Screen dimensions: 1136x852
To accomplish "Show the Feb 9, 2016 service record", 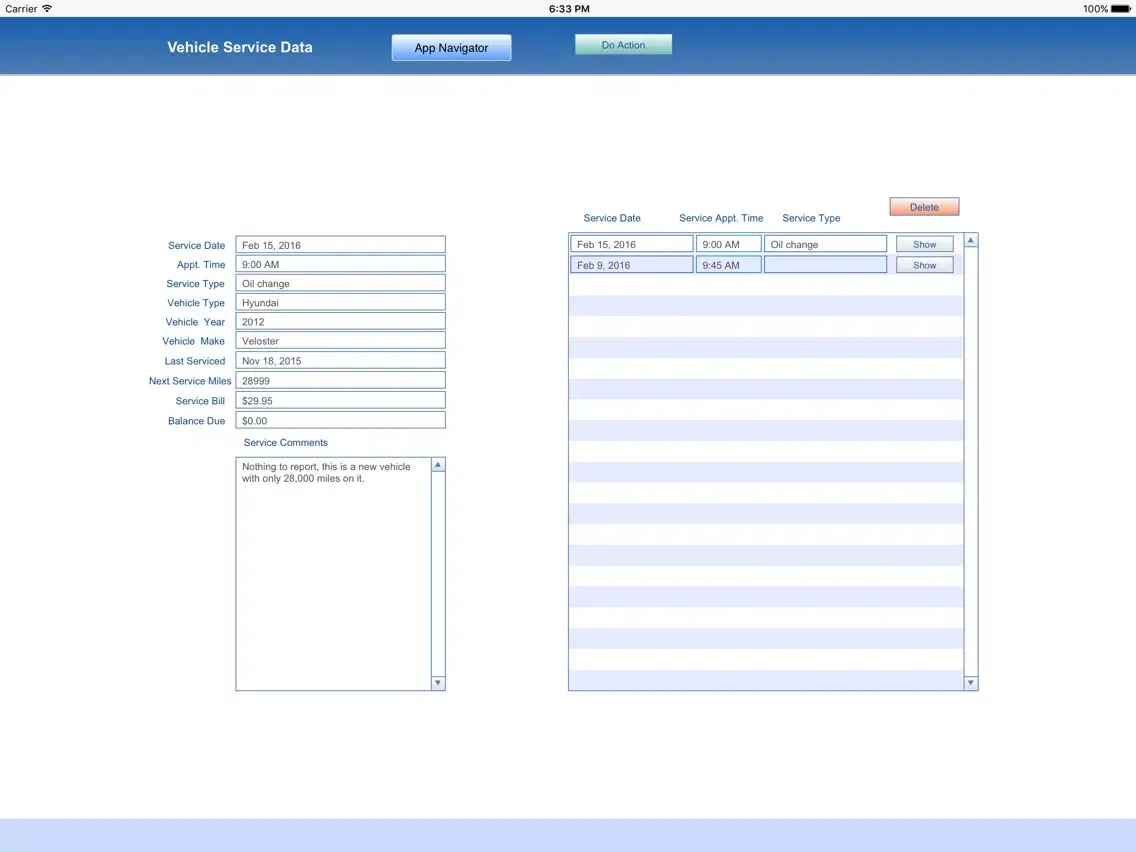I will (924, 265).
